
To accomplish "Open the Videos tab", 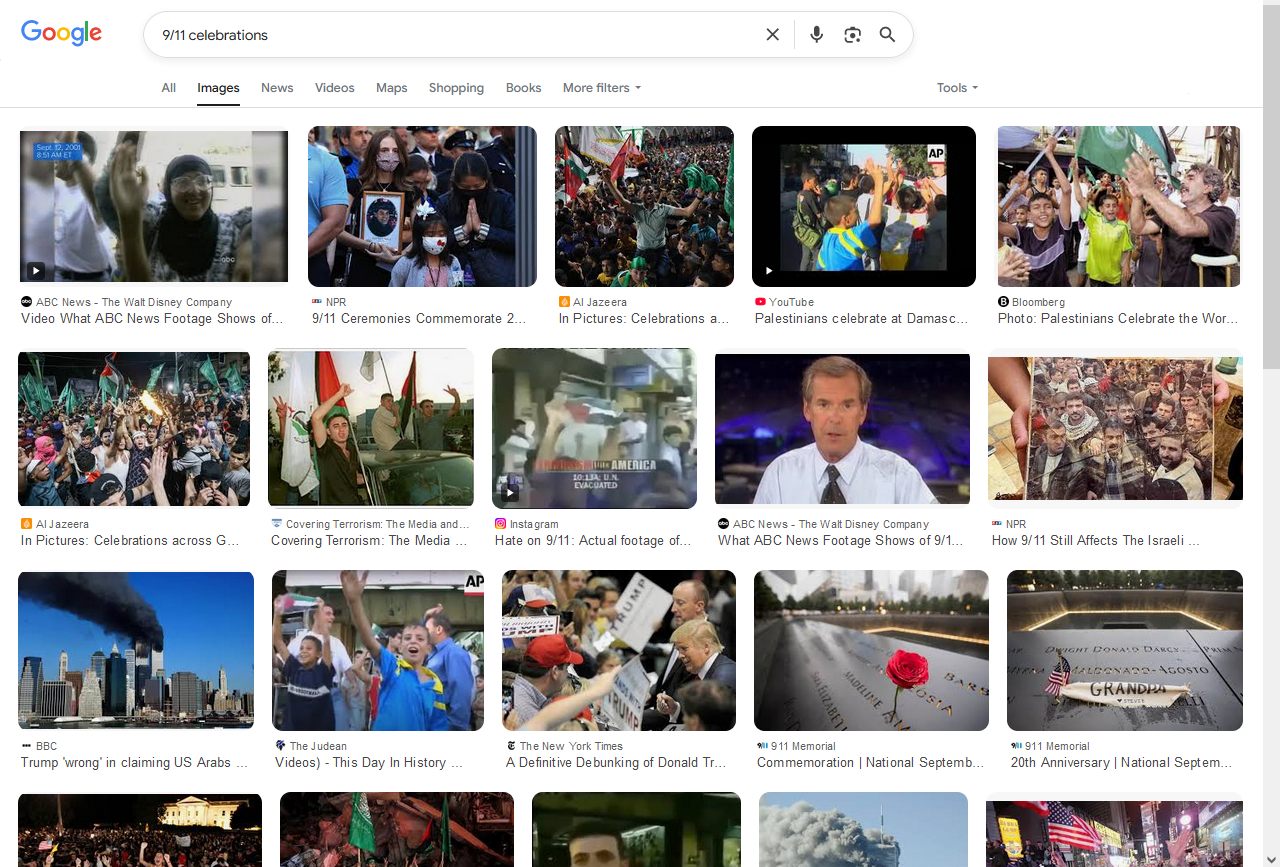I will pyautogui.click(x=335, y=88).
